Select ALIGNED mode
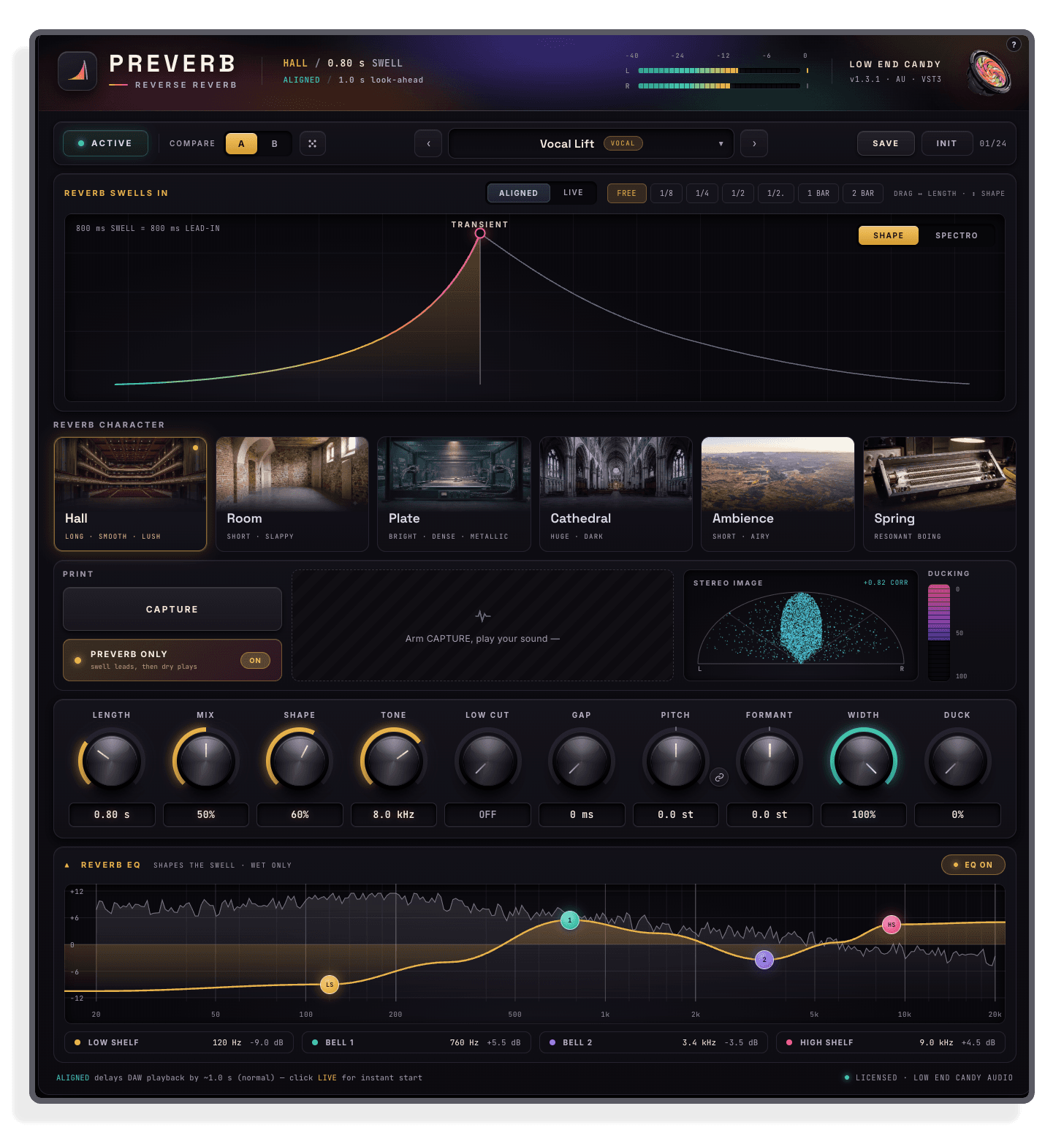This screenshot has width=1064, height=1133. coord(518,193)
